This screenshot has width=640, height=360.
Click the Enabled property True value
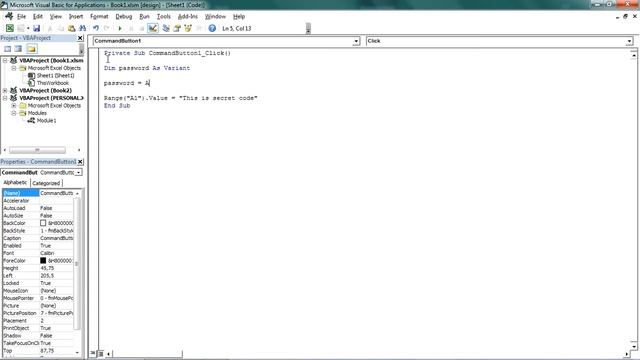click(56, 246)
